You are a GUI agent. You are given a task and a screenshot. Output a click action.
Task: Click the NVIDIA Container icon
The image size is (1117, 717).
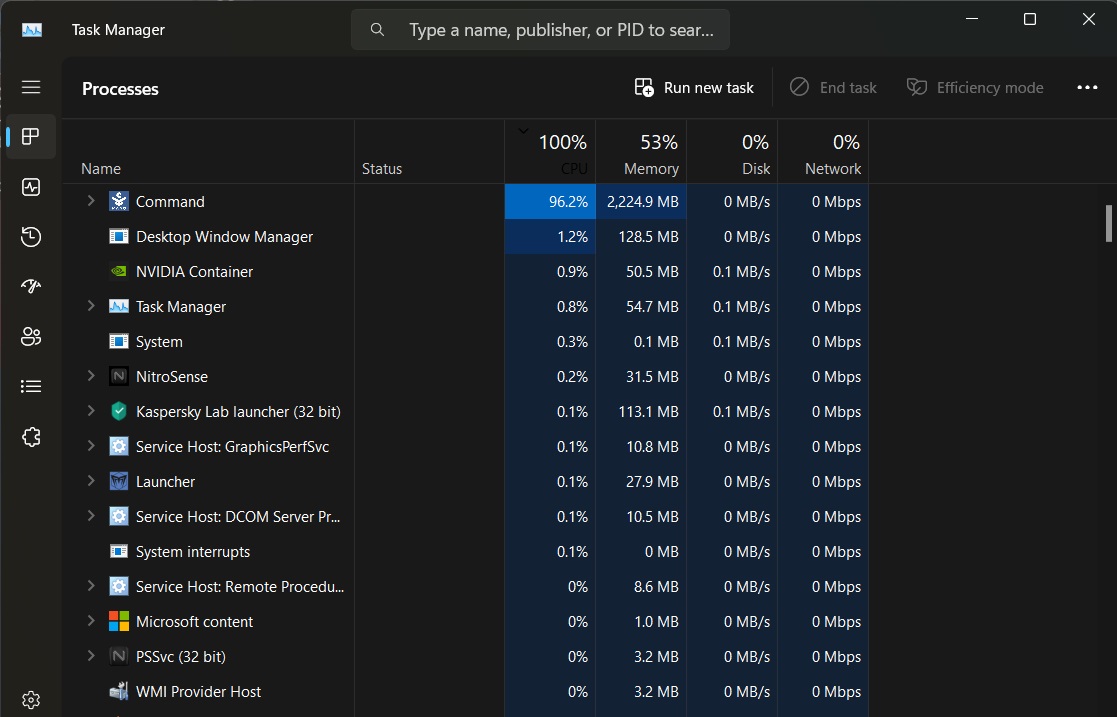119,271
